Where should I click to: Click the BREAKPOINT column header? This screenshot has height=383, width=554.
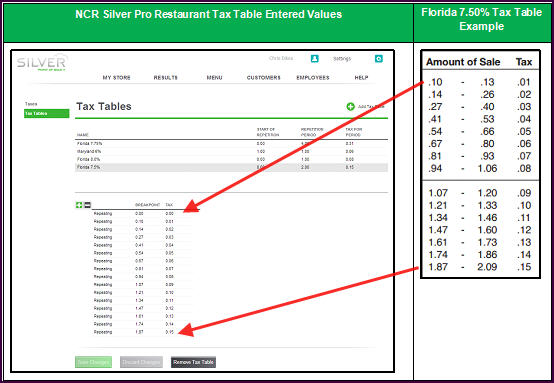point(147,205)
